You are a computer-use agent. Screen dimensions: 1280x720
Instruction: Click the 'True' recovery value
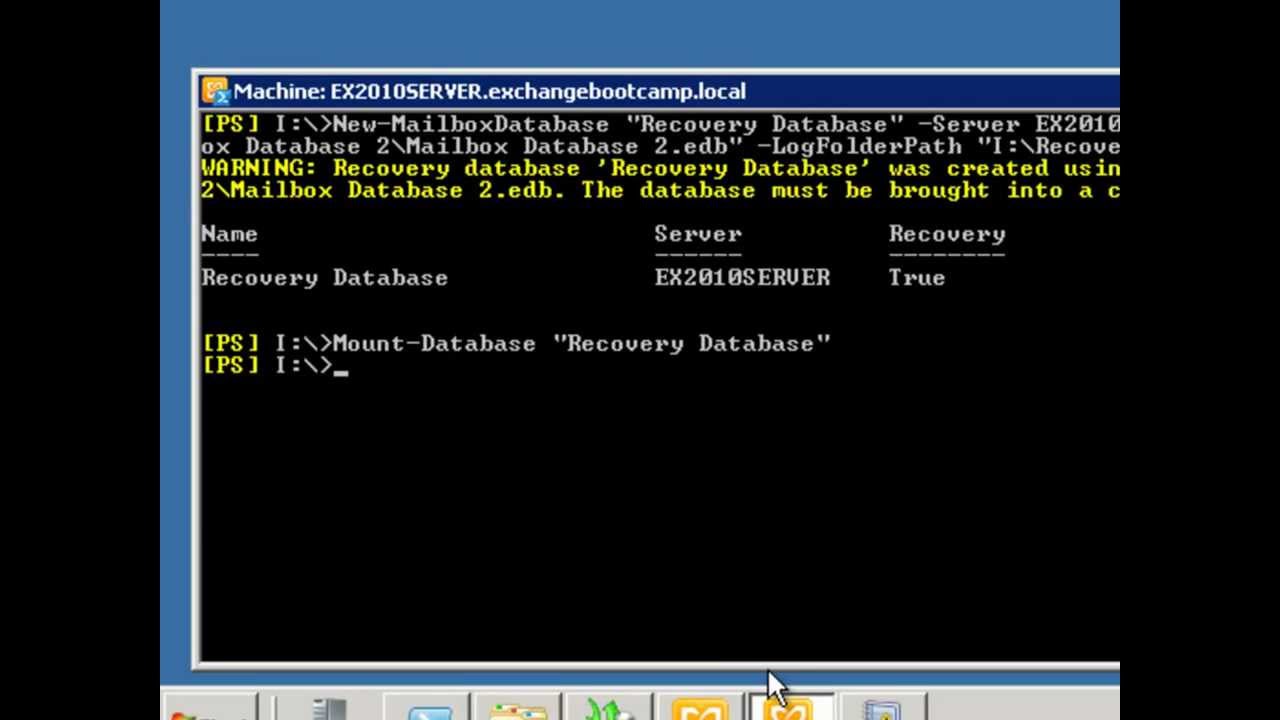[917, 278]
